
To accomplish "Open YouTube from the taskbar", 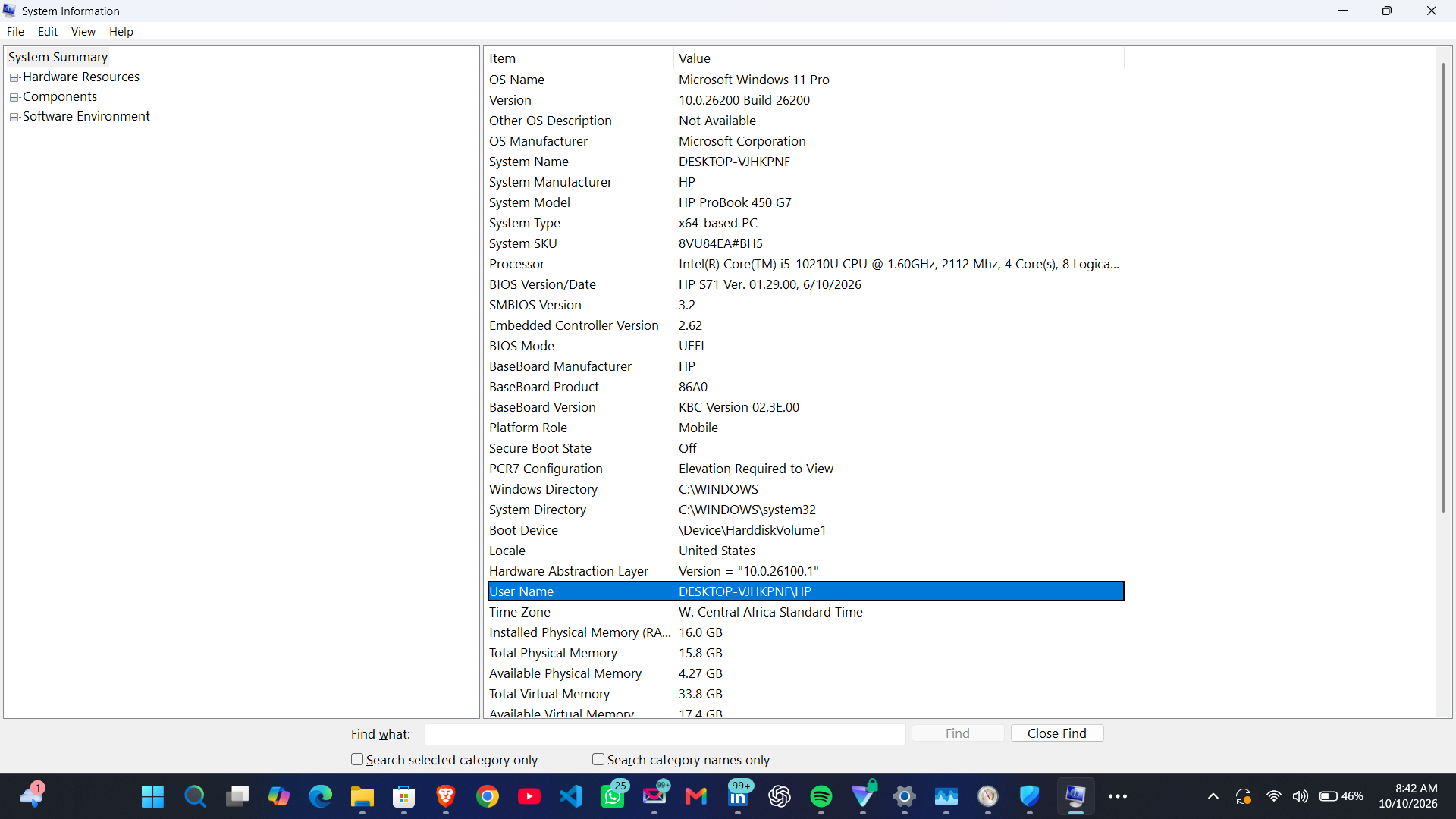I will tap(529, 796).
